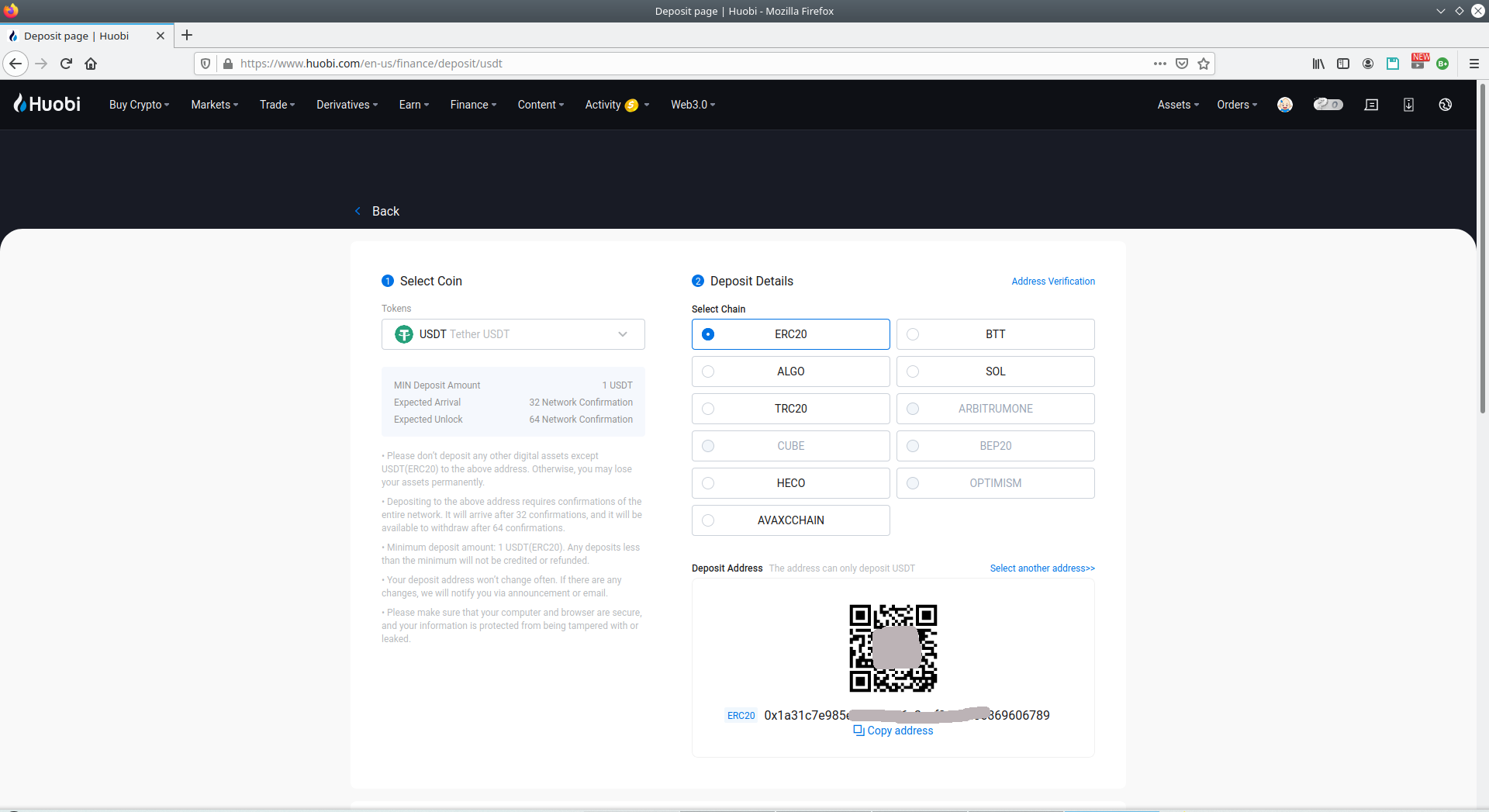Click the Huobi logo
Viewport: 1489px width, 812px height.
pos(47,104)
